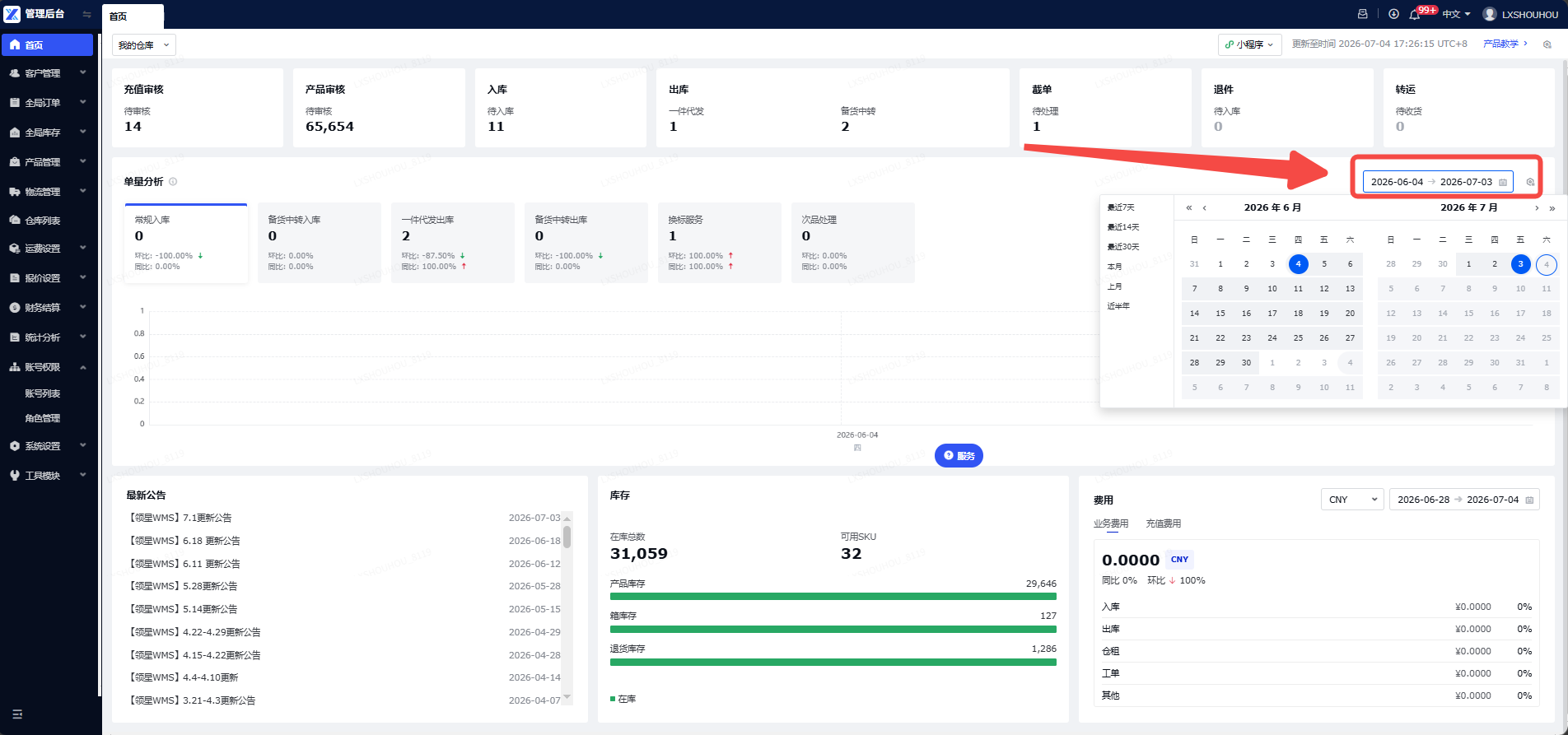Viewport: 1568px width, 735px height.
Task: Click the announcements list scrollbar
Action: (x=567, y=537)
